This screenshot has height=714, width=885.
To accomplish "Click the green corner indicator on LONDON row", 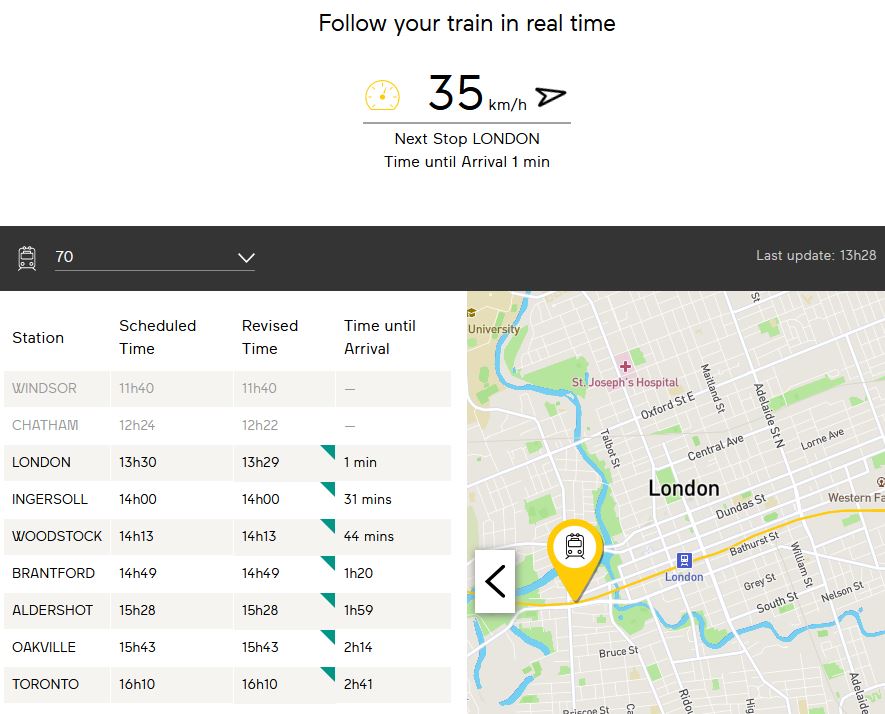I will point(327,452).
